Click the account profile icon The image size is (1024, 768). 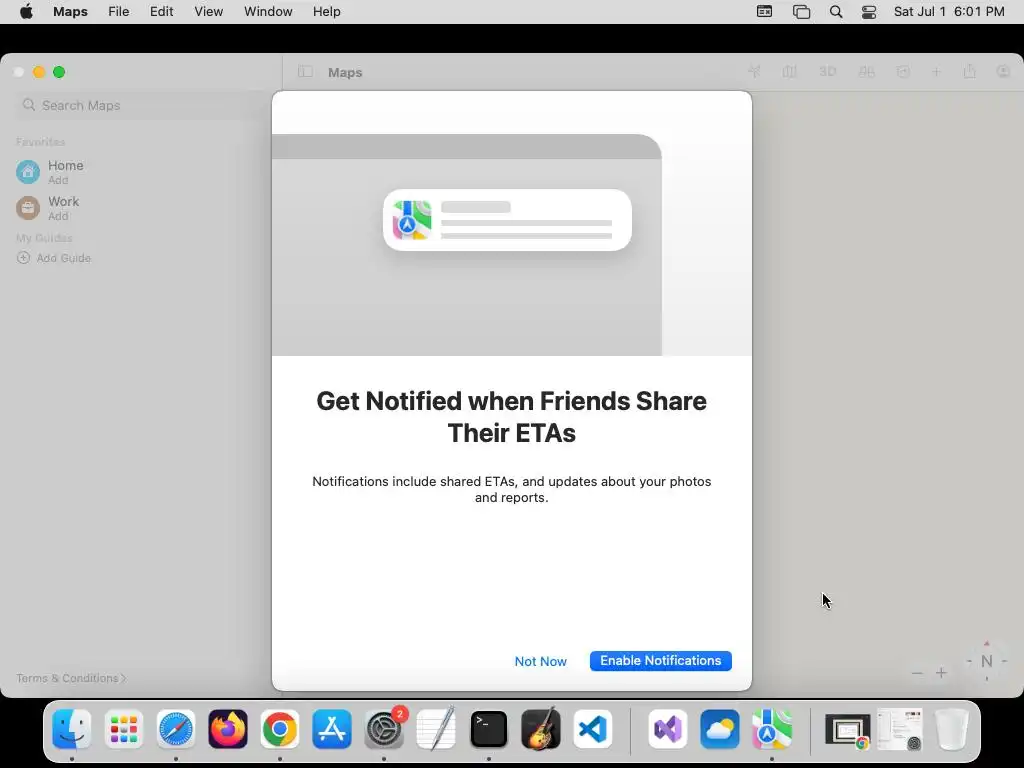[x=1004, y=72]
